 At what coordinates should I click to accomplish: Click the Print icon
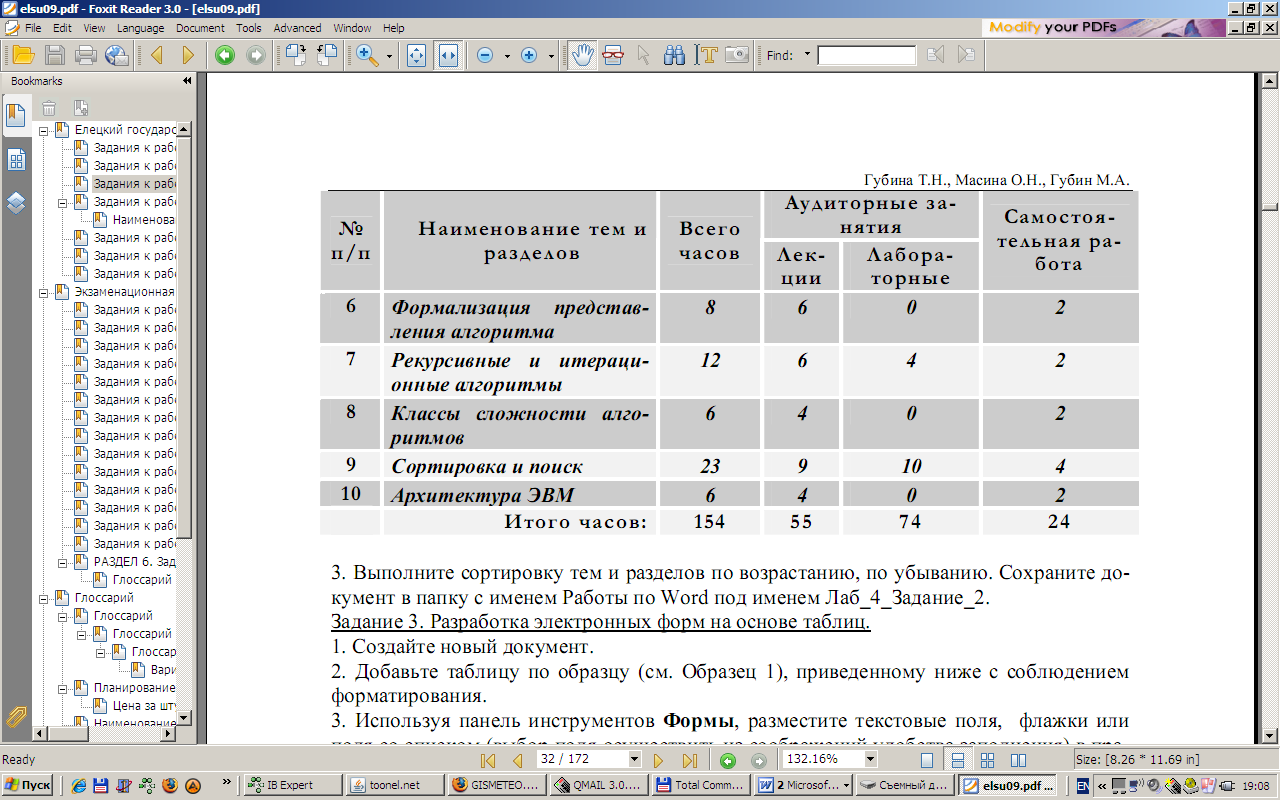coord(86,55)
